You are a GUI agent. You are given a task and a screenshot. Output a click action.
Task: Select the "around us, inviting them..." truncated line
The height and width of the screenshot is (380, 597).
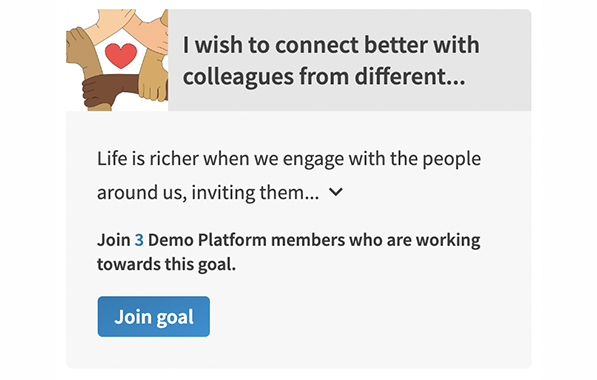click(208, 192)
